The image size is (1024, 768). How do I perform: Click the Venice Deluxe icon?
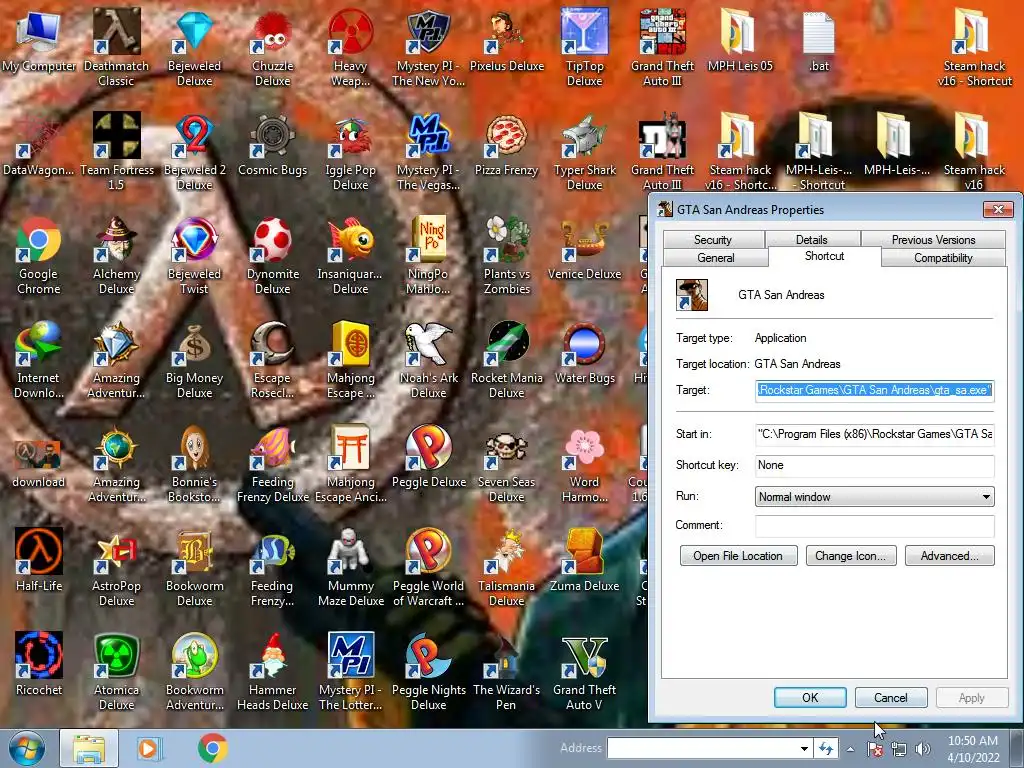tap(584, 239)
